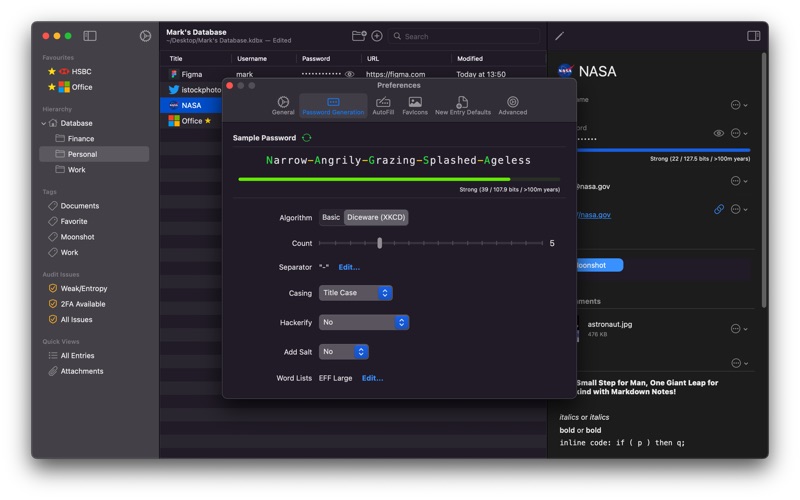Select the sample password text
The width and height of the screenshot is (800, 500).
398,160
